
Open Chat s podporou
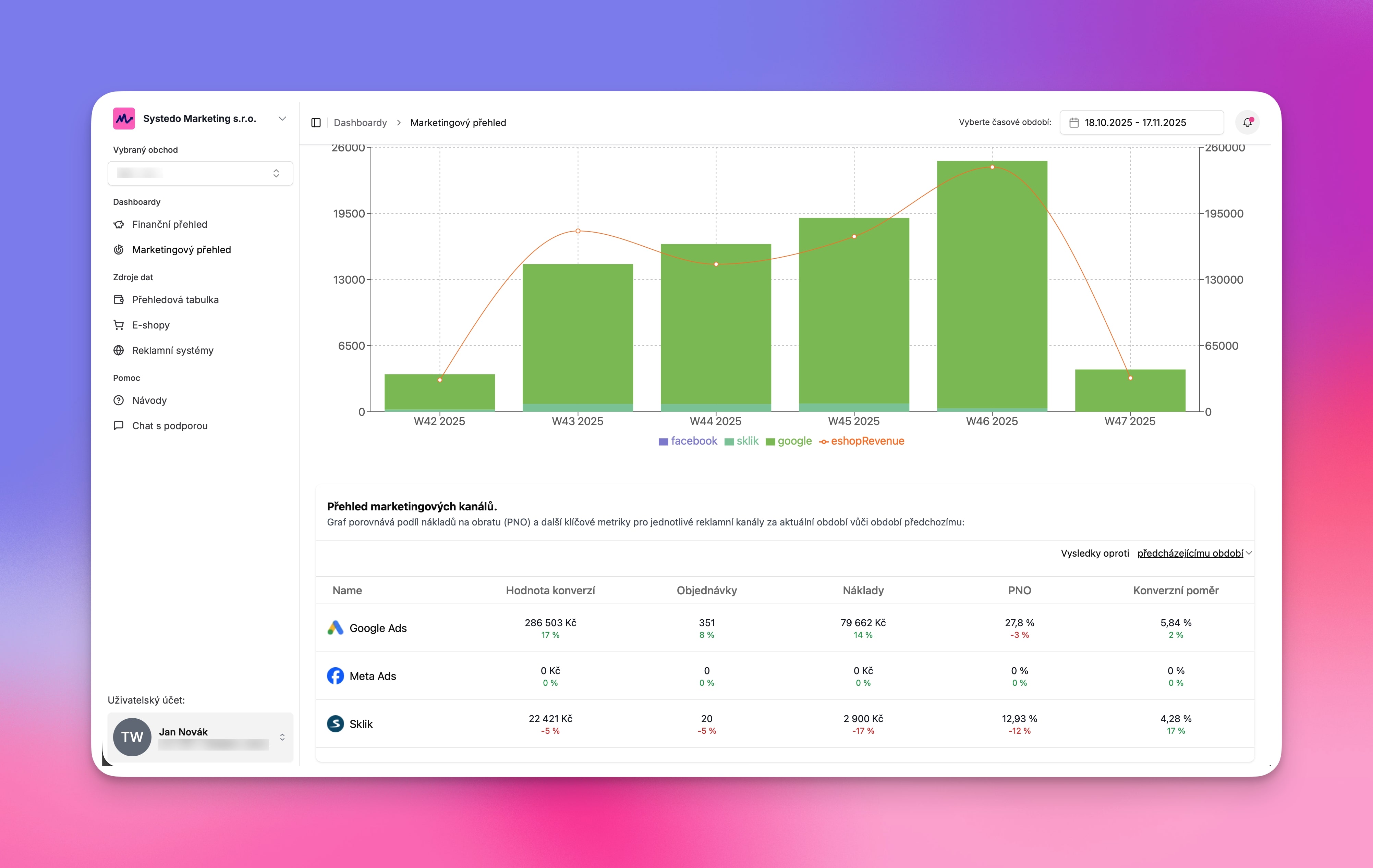(x=169, y=426)
